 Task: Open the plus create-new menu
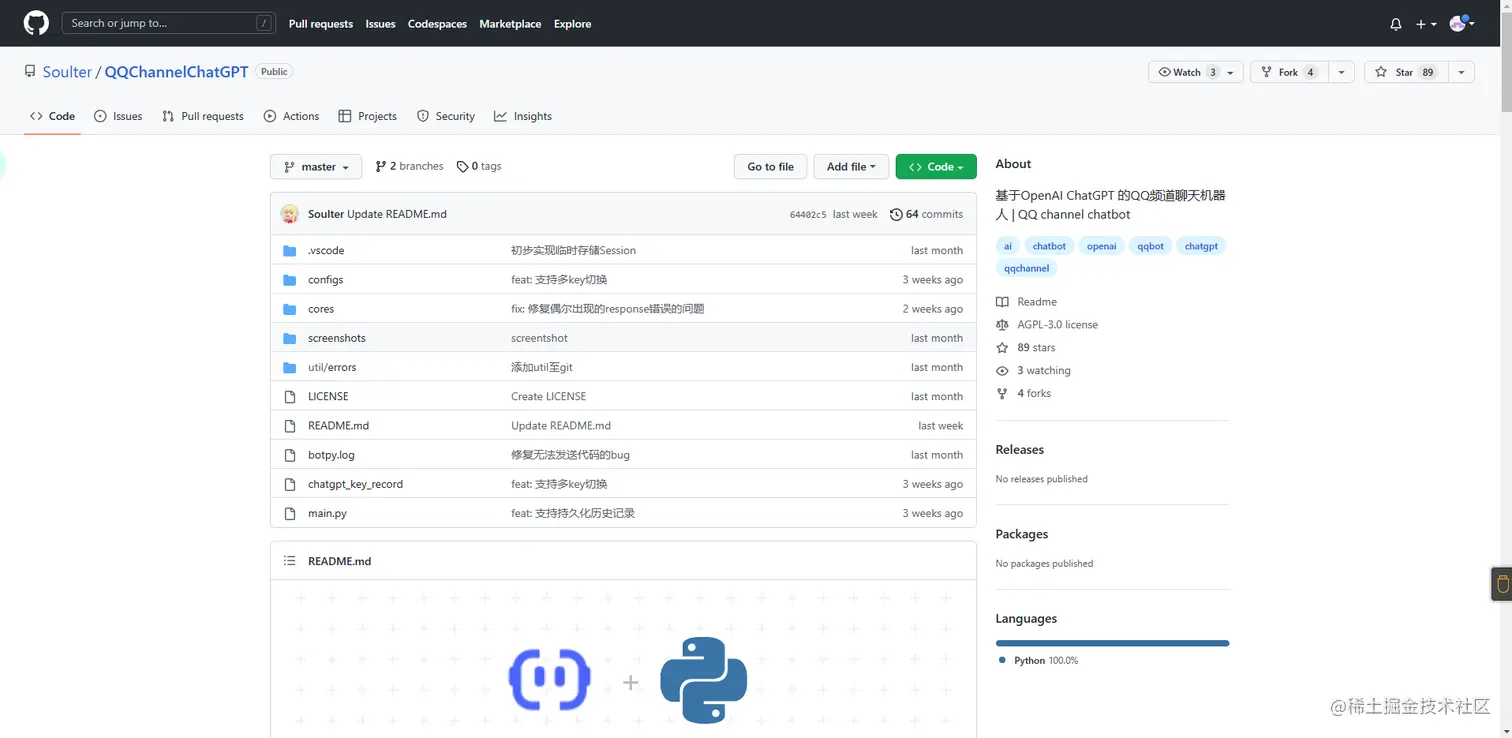(x=1426, y=24)
